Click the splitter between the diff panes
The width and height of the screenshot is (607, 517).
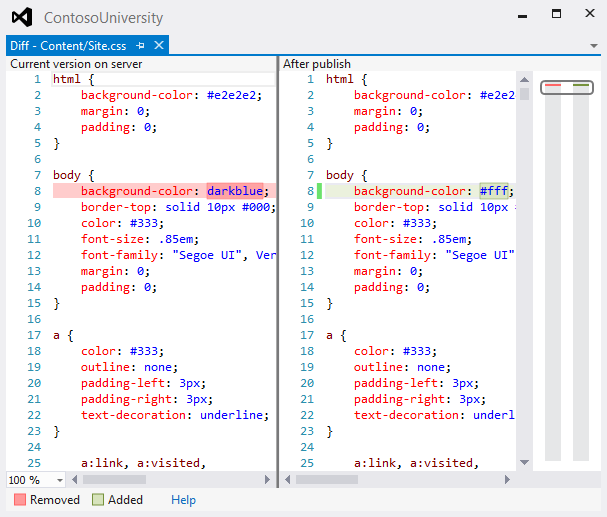click(277, 270)
